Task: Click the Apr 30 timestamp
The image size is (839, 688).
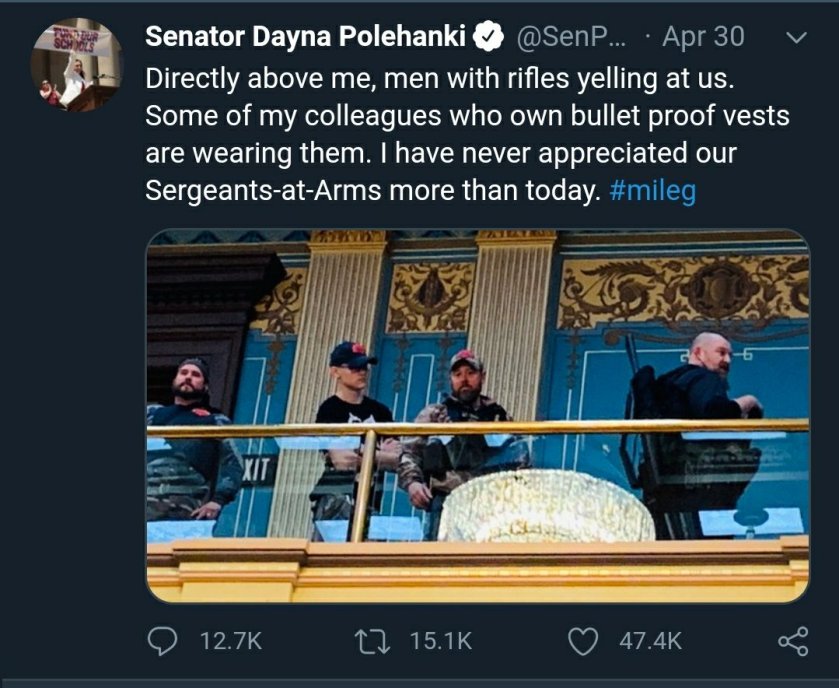Action: pyautogui.click(x=704, y=37)
